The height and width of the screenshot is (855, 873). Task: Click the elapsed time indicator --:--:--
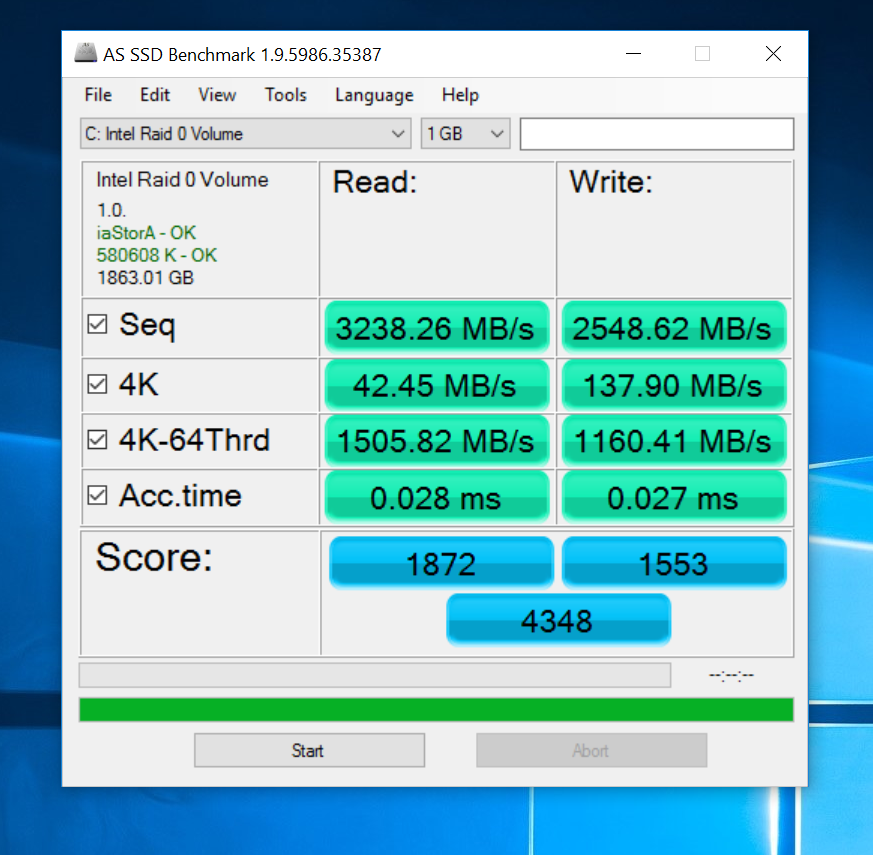coord(732,675)
